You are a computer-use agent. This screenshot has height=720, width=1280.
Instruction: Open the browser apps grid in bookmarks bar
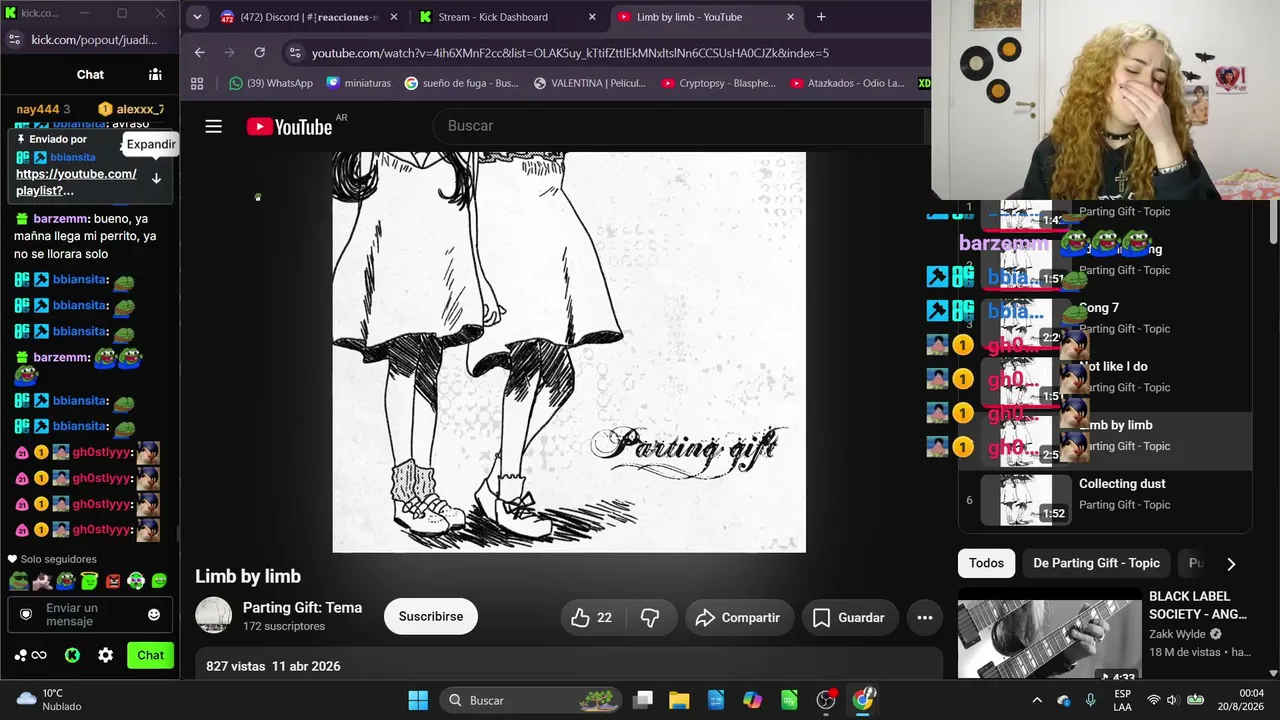tap(197, 83)
